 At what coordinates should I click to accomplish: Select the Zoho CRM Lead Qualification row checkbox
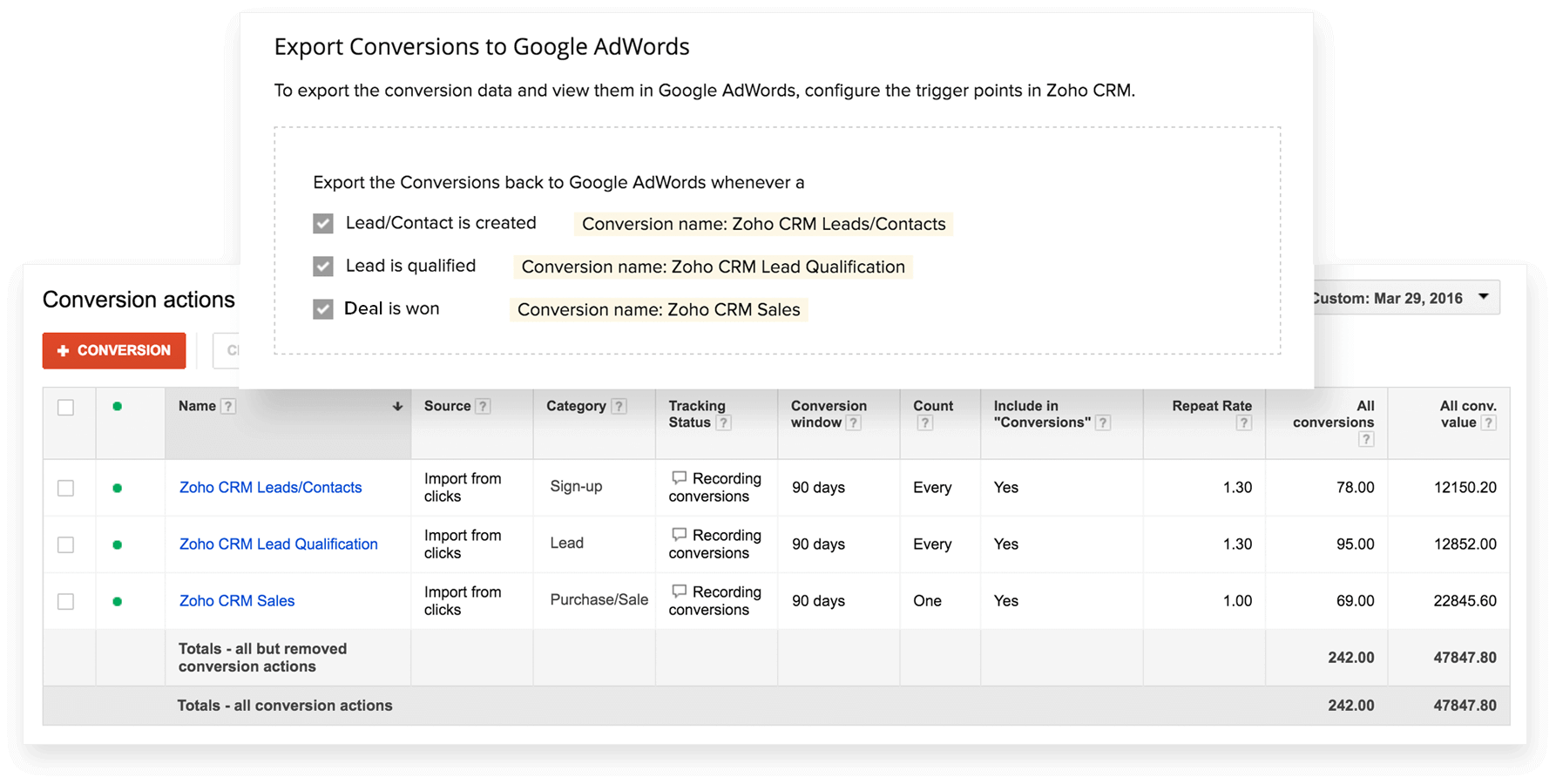66,544
